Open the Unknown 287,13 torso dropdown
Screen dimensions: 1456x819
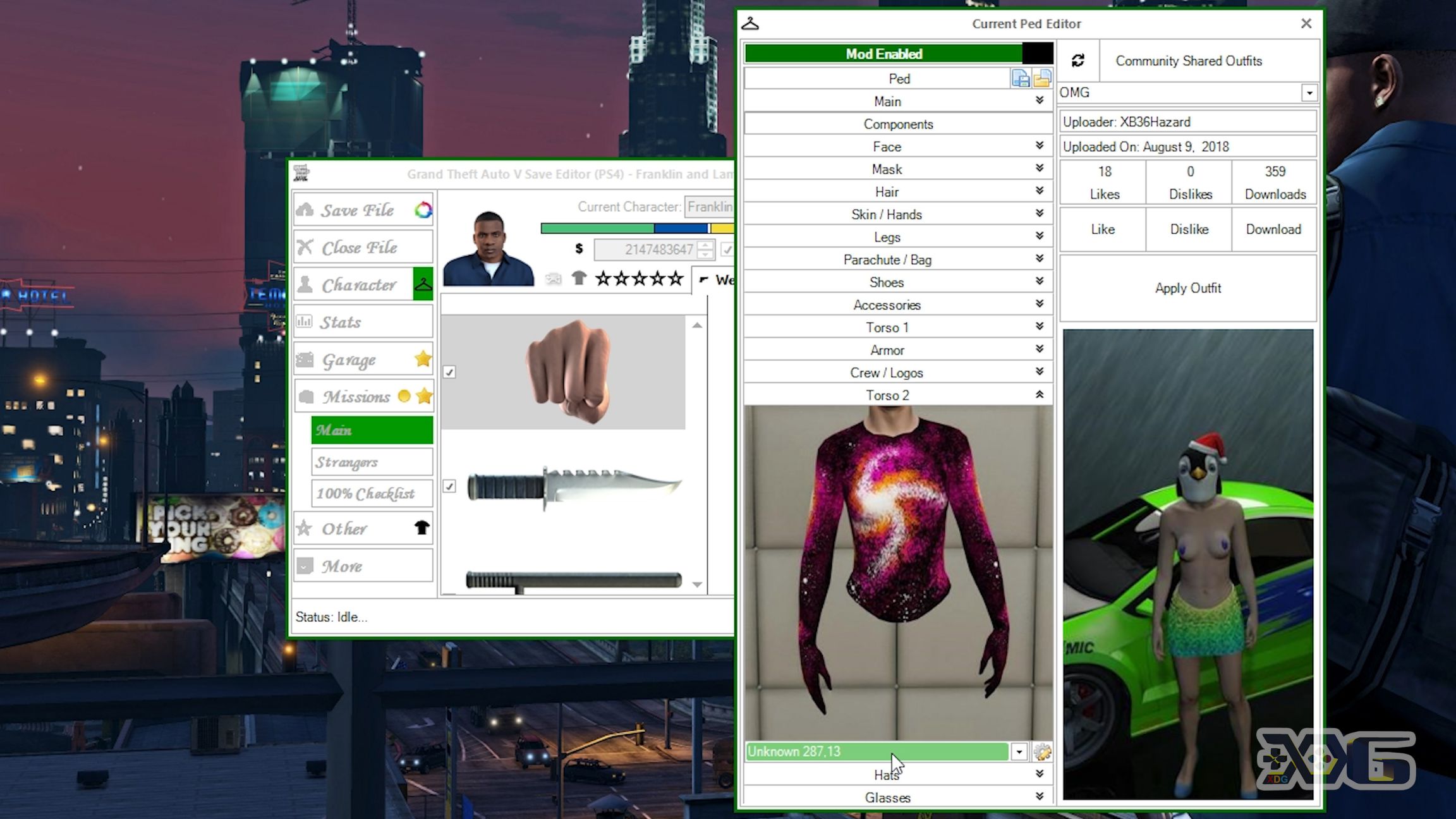[1019, 751]
